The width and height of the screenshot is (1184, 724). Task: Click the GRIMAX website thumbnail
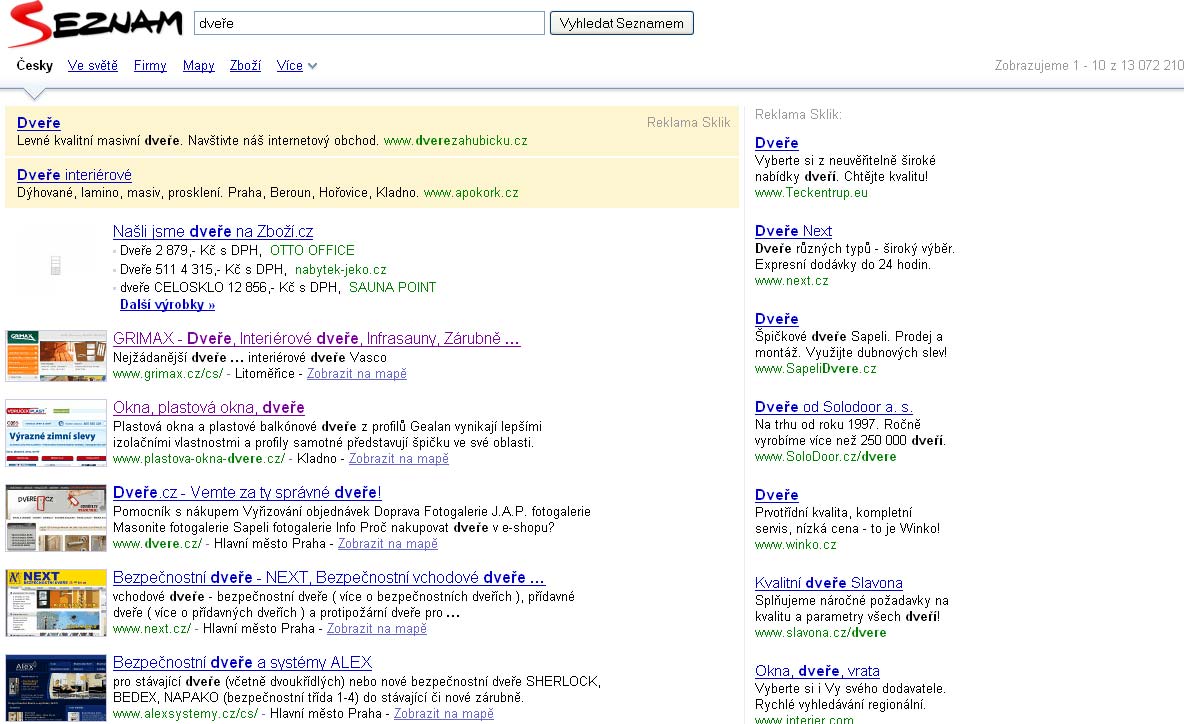[56, 356]
